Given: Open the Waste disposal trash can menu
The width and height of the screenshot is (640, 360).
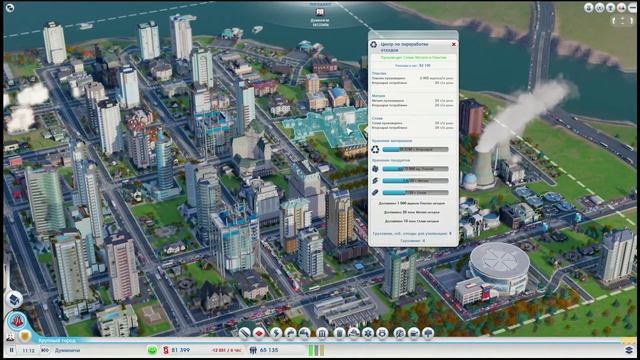Looking at the screenshot, I should click(339, 333).
